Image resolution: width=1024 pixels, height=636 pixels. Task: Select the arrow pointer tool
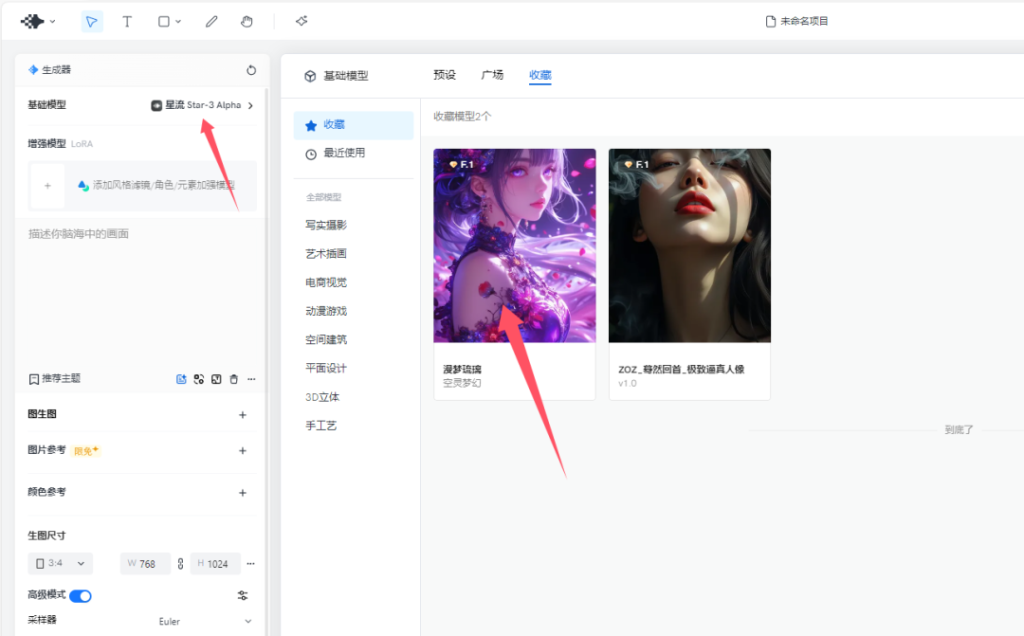point(91,22)
